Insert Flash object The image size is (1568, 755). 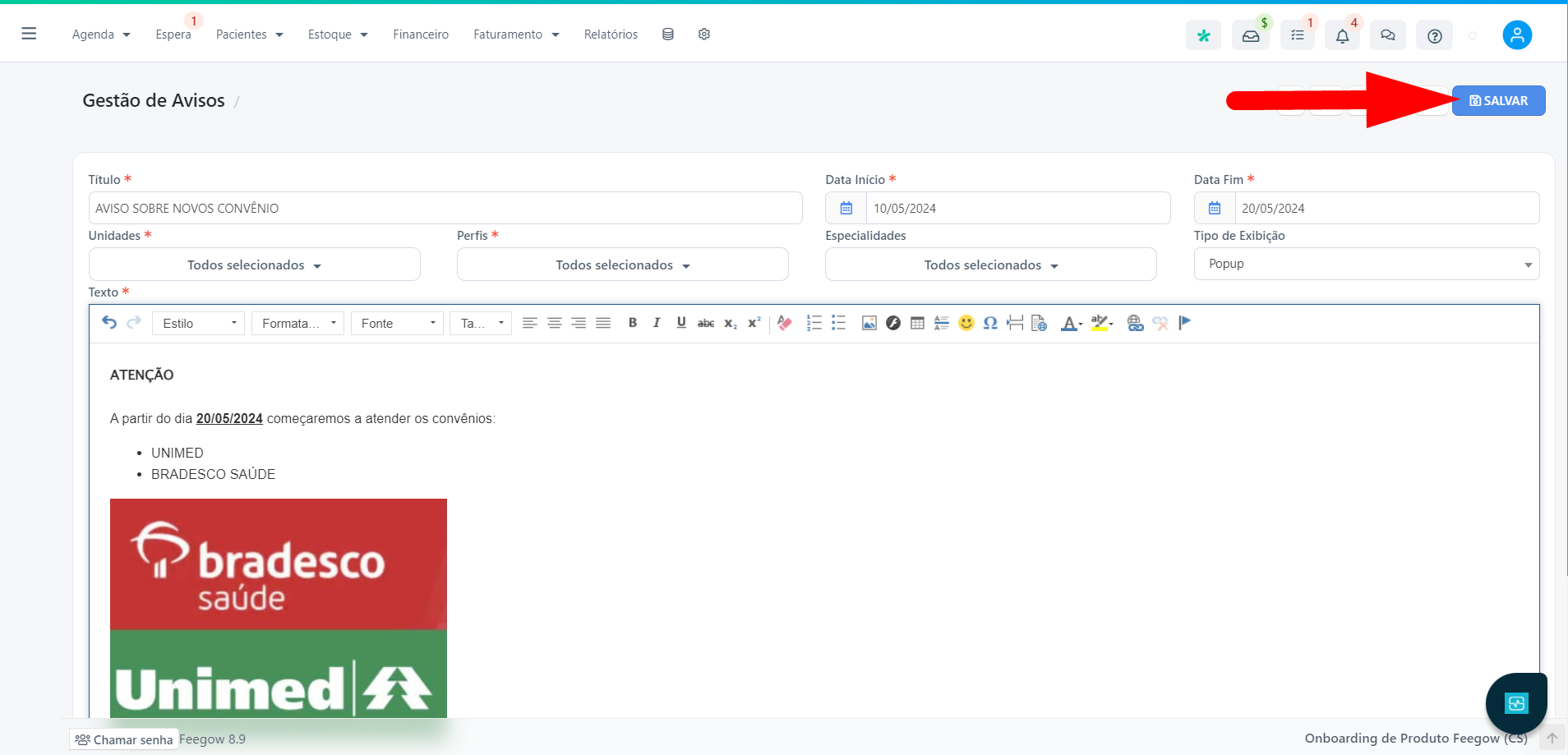click(x=893, y=323)
